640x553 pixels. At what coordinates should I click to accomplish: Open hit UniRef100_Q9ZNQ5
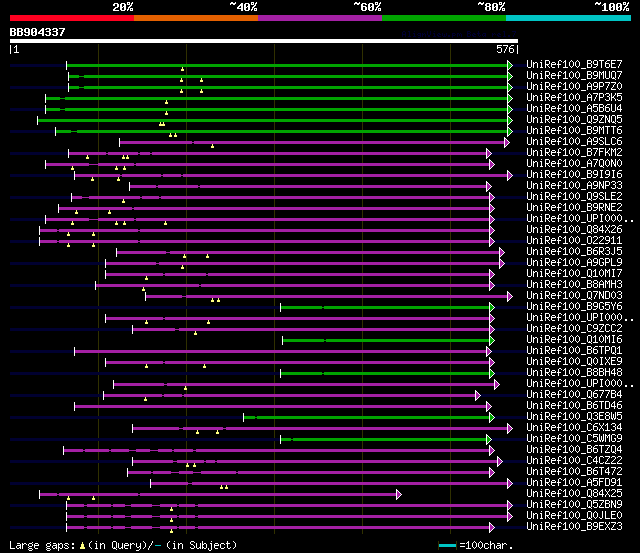point(574,120)
